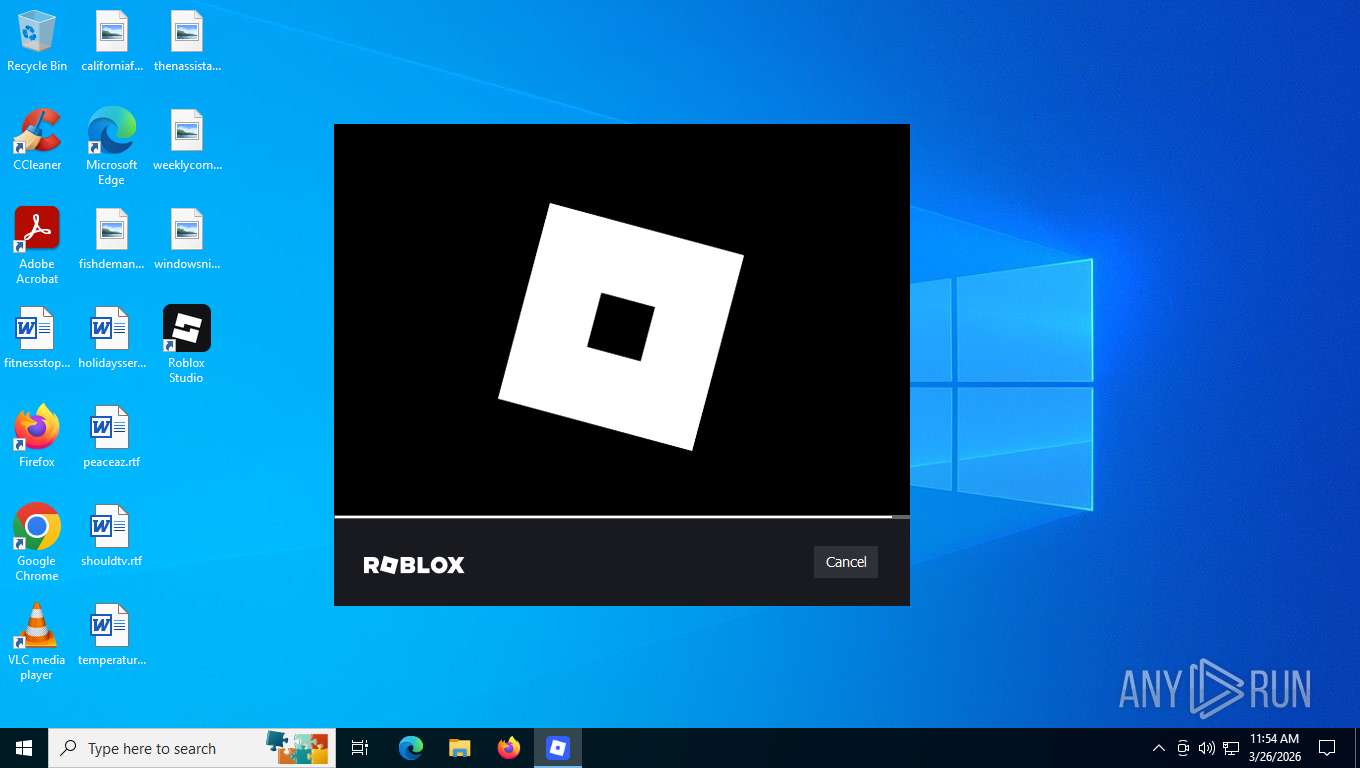Select the peaceaz.rtf document

(111, 437)
